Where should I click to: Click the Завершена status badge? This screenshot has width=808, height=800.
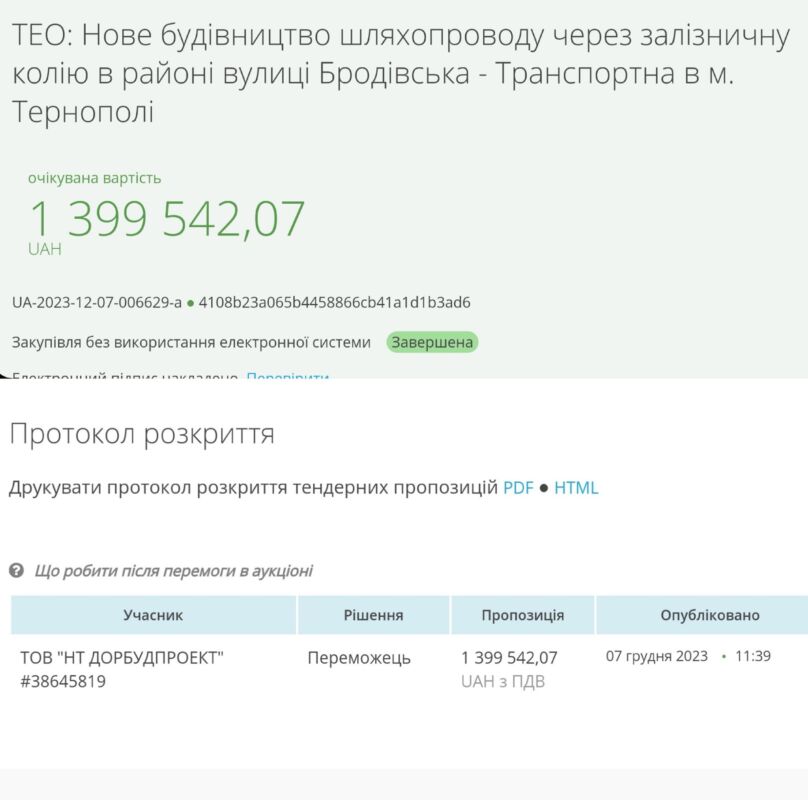coord(432,342)
